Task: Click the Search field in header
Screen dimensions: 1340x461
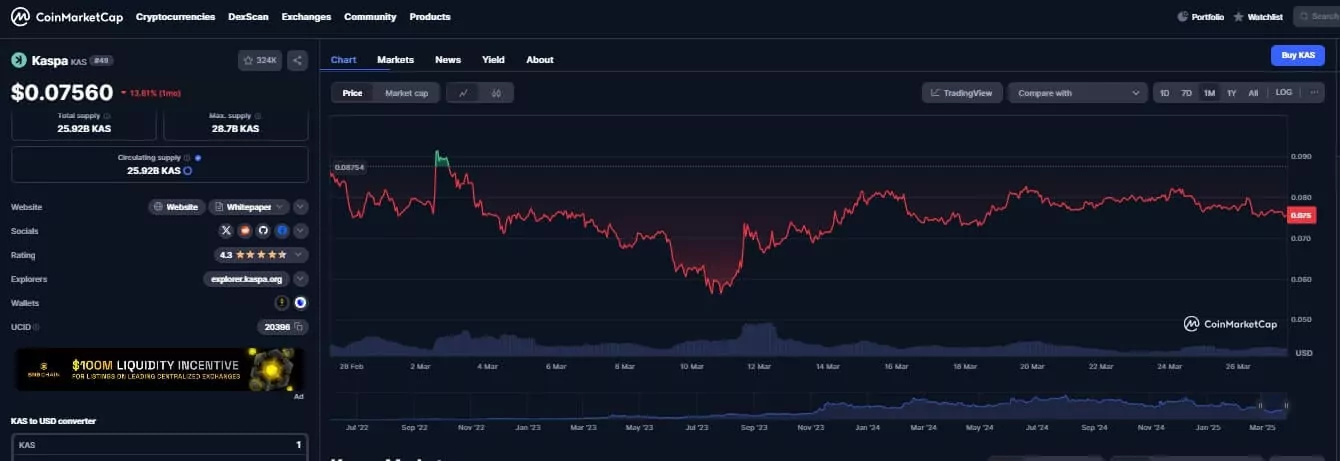Action: coord(1316,17)
